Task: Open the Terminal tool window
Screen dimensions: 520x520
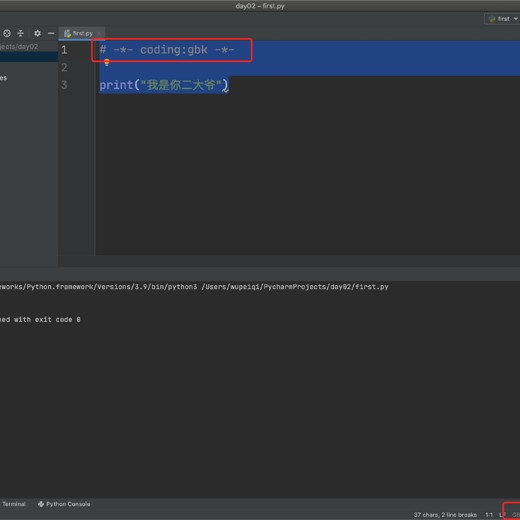Action: 14,504
